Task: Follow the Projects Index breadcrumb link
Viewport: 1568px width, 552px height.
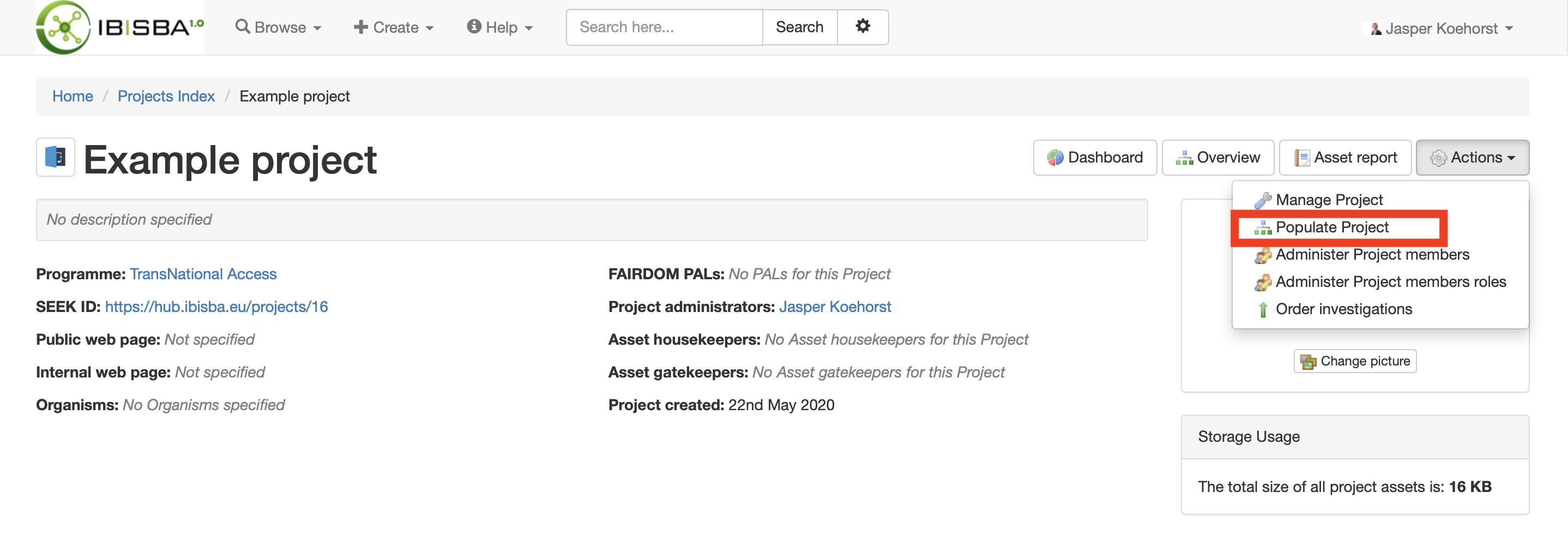Action: click(x=166, y=96)
